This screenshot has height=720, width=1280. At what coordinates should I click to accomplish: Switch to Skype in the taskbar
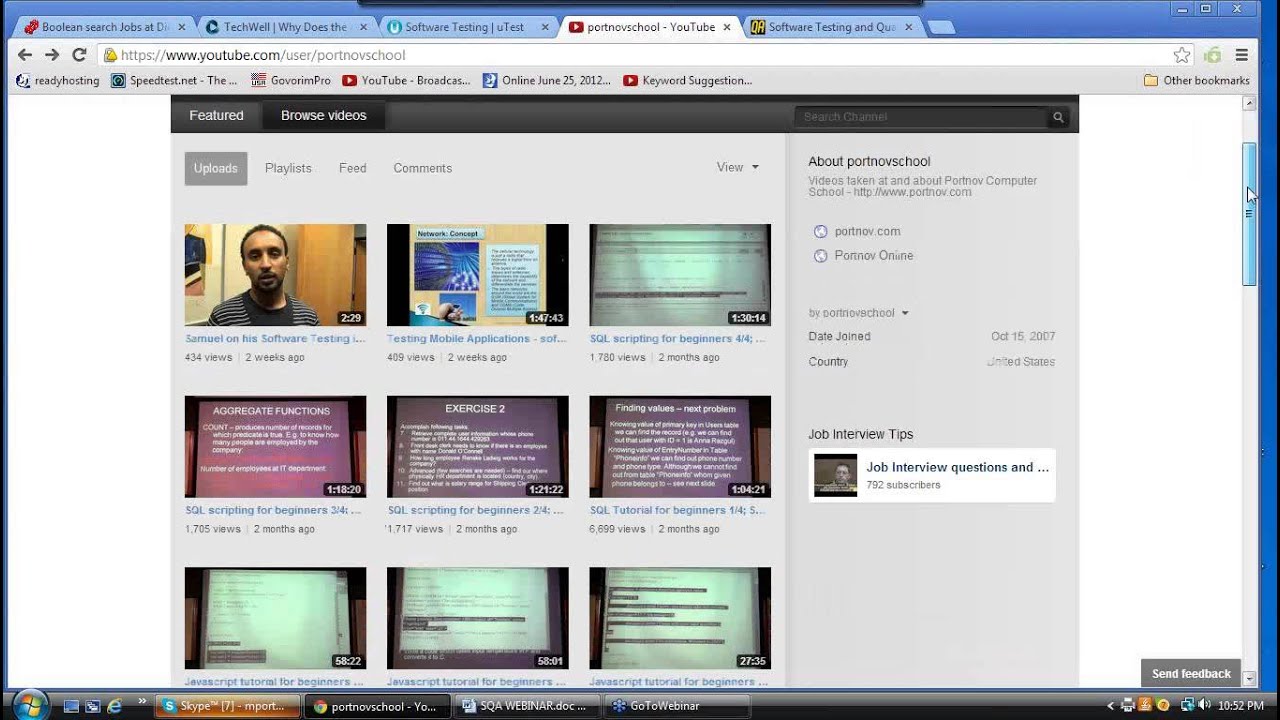[x=228, y=706]
